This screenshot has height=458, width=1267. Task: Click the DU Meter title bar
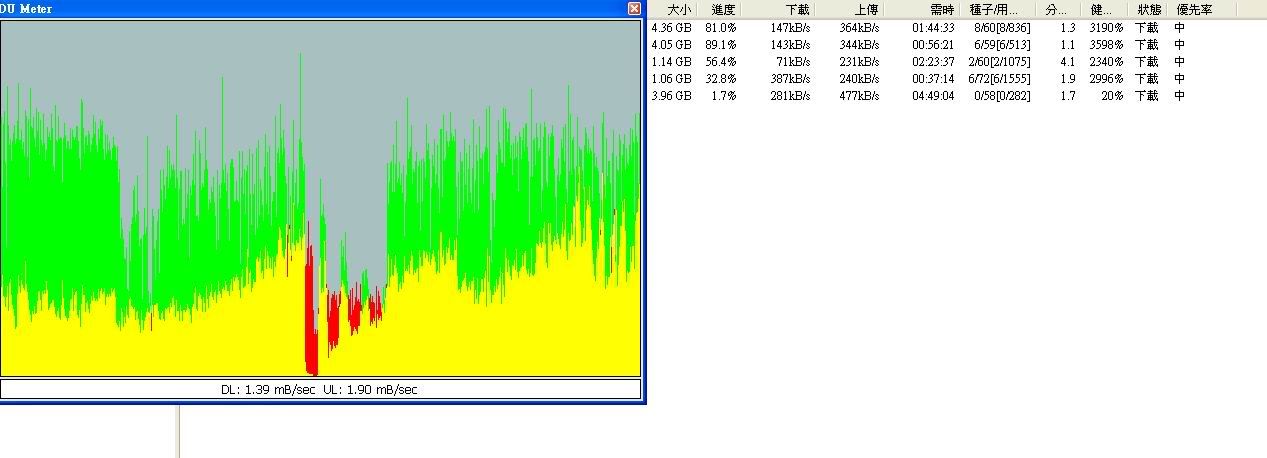(300, 8)
